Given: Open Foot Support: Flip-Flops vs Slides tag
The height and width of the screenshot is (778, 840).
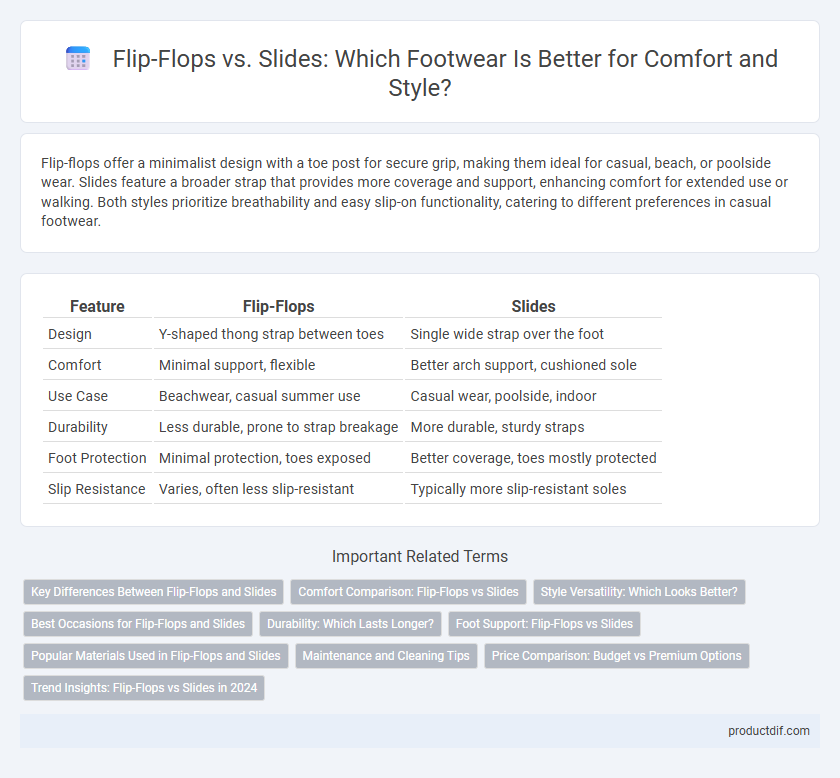Looking at the screenshot, I should [x=544, y=624].
